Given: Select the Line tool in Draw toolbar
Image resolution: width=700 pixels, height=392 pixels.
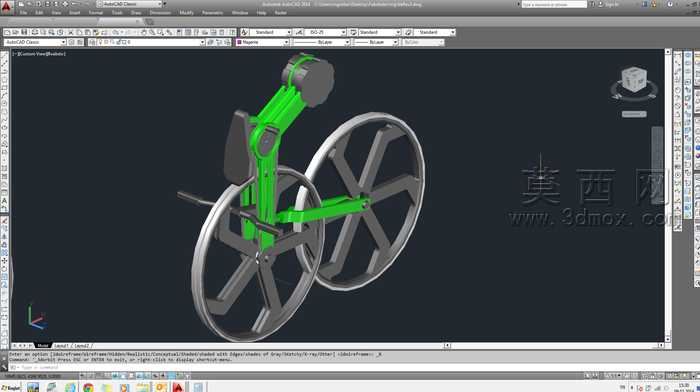Looking at the screenshot, I should tap(4, 55).
